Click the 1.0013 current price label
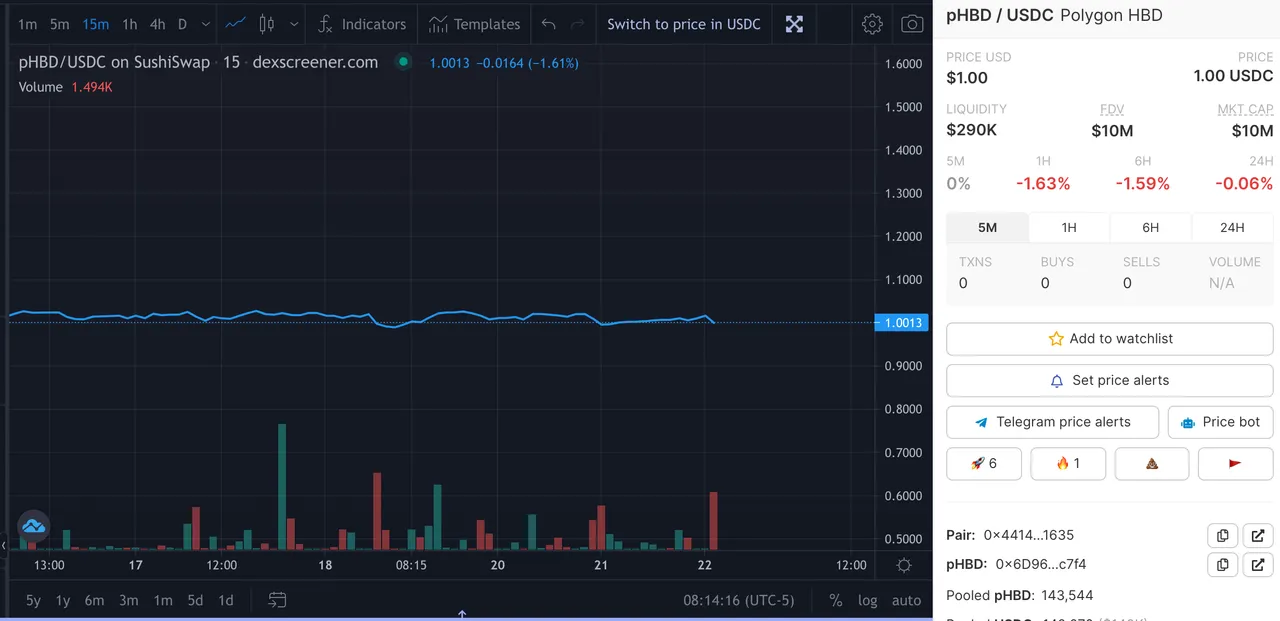The width and height of the screenshot is (1280, 621). pos(901,323)
